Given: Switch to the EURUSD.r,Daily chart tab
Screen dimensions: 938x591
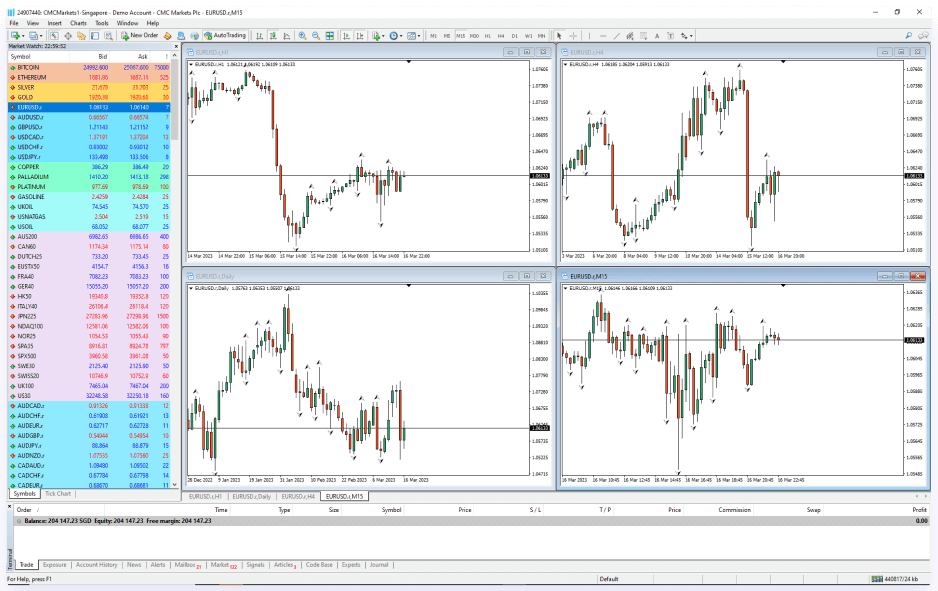Looking at the screenshot, I should click(253, 495).
